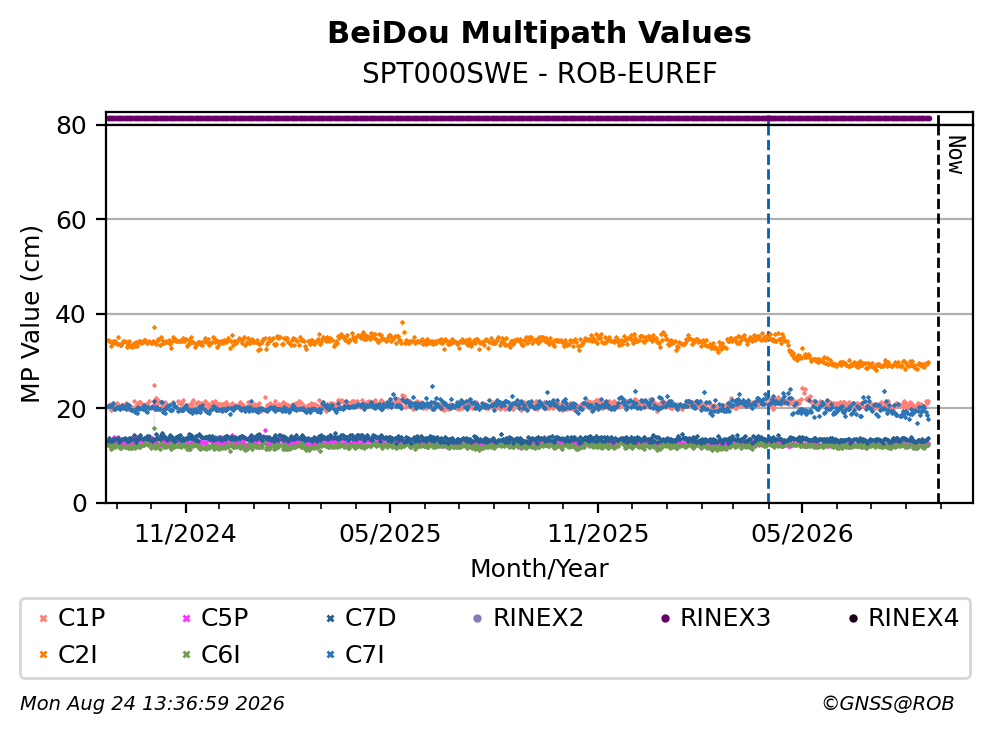Click the C1P legend marker
This screenshot has height=734, width=993.
click(x=43, y=618)
